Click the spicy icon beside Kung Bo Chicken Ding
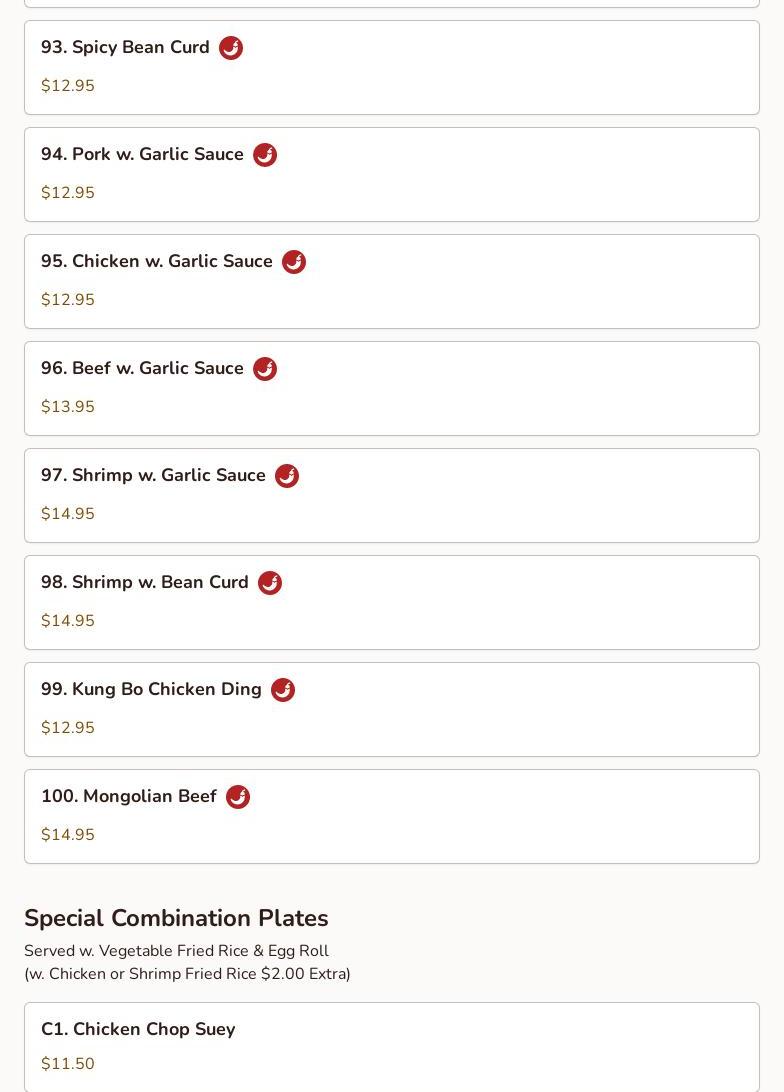This screenshot has height=1092, width=784. [283, 690]
